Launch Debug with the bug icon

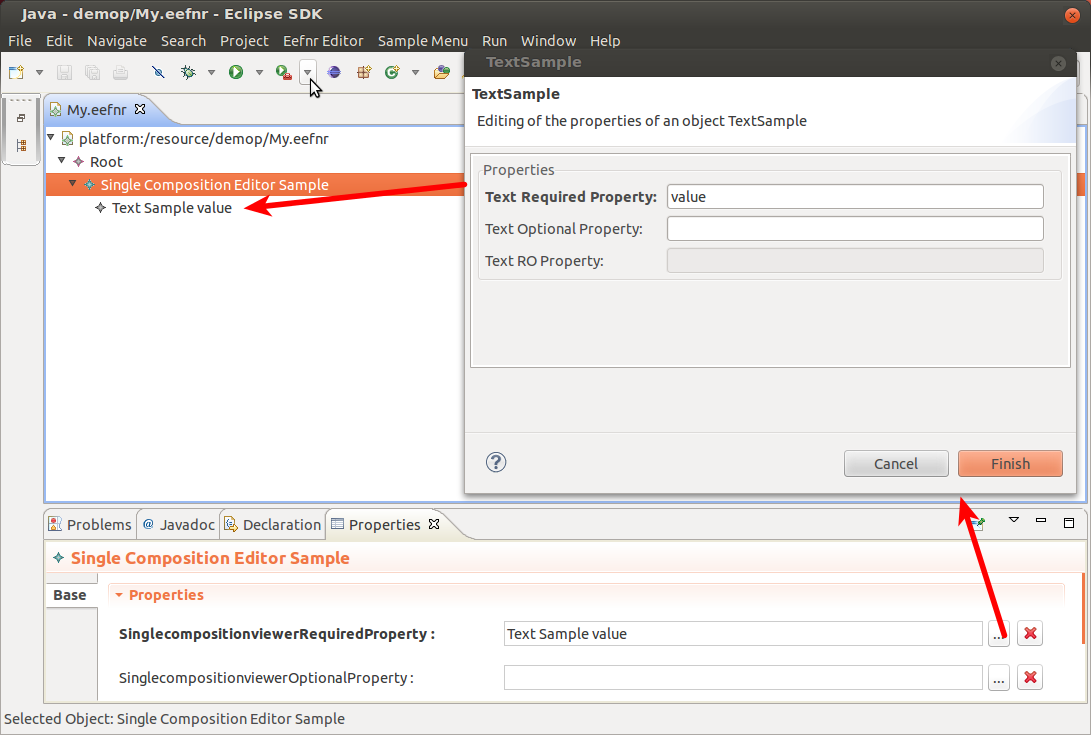tap(188, 72)
